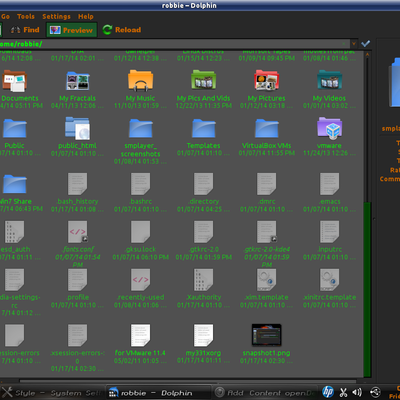
Task: Click the scrollbar up arrow in file view
Action: [367, 54]
